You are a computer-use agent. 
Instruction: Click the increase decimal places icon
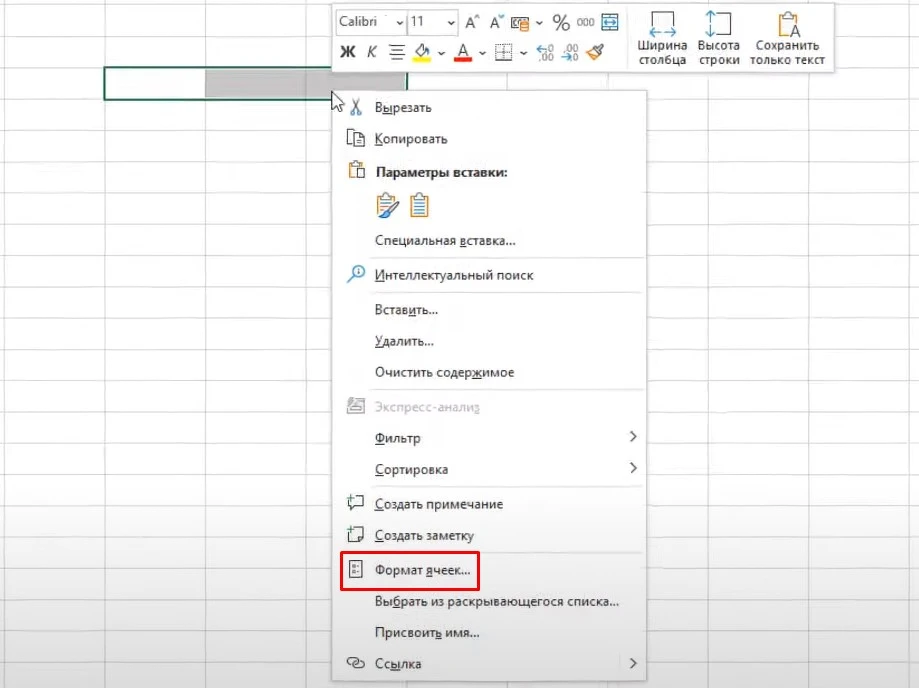(x=545, y=52)
